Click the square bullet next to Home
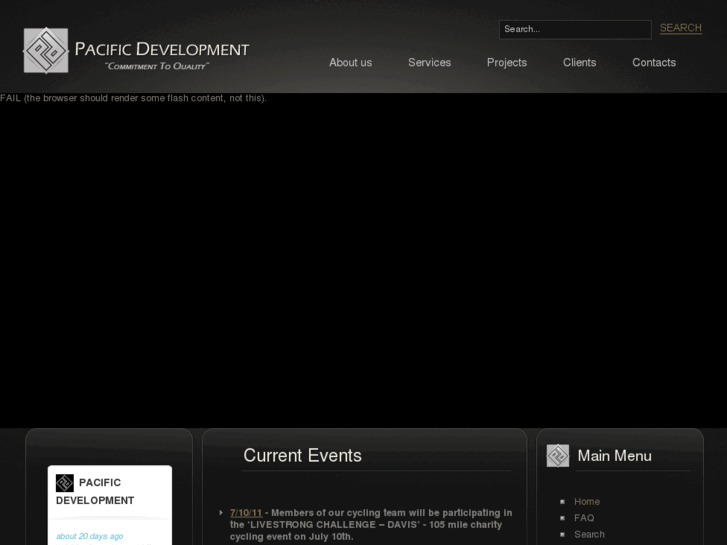The height and width of the screenshot is (545, 727). coord(562,502)
